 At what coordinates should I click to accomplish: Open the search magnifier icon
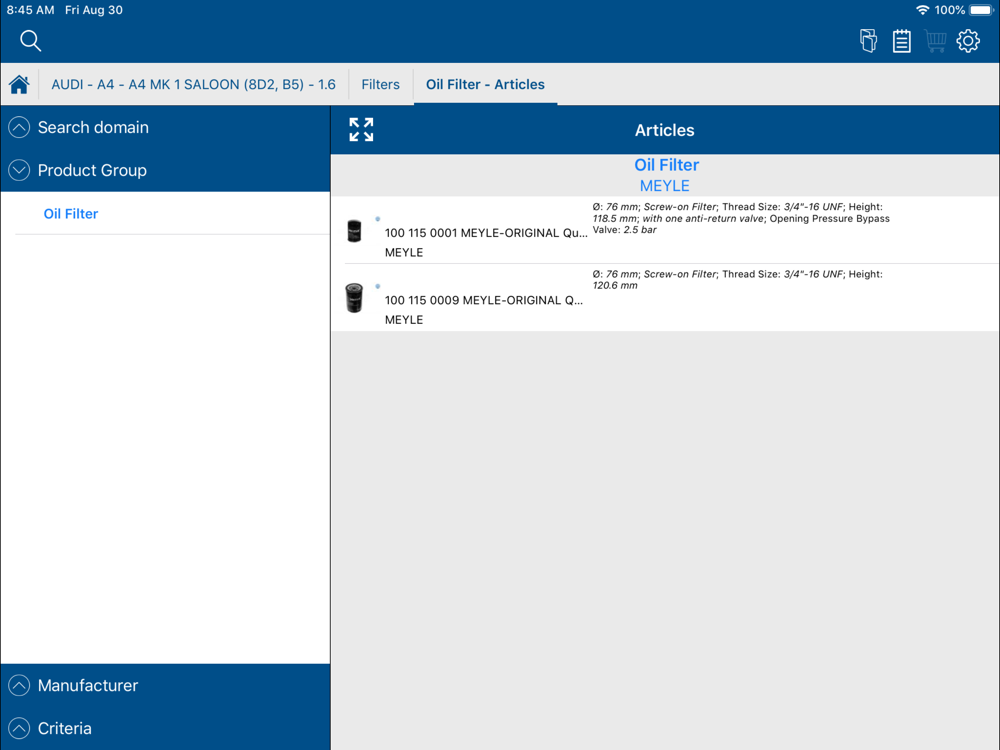[x=30, y=41]
